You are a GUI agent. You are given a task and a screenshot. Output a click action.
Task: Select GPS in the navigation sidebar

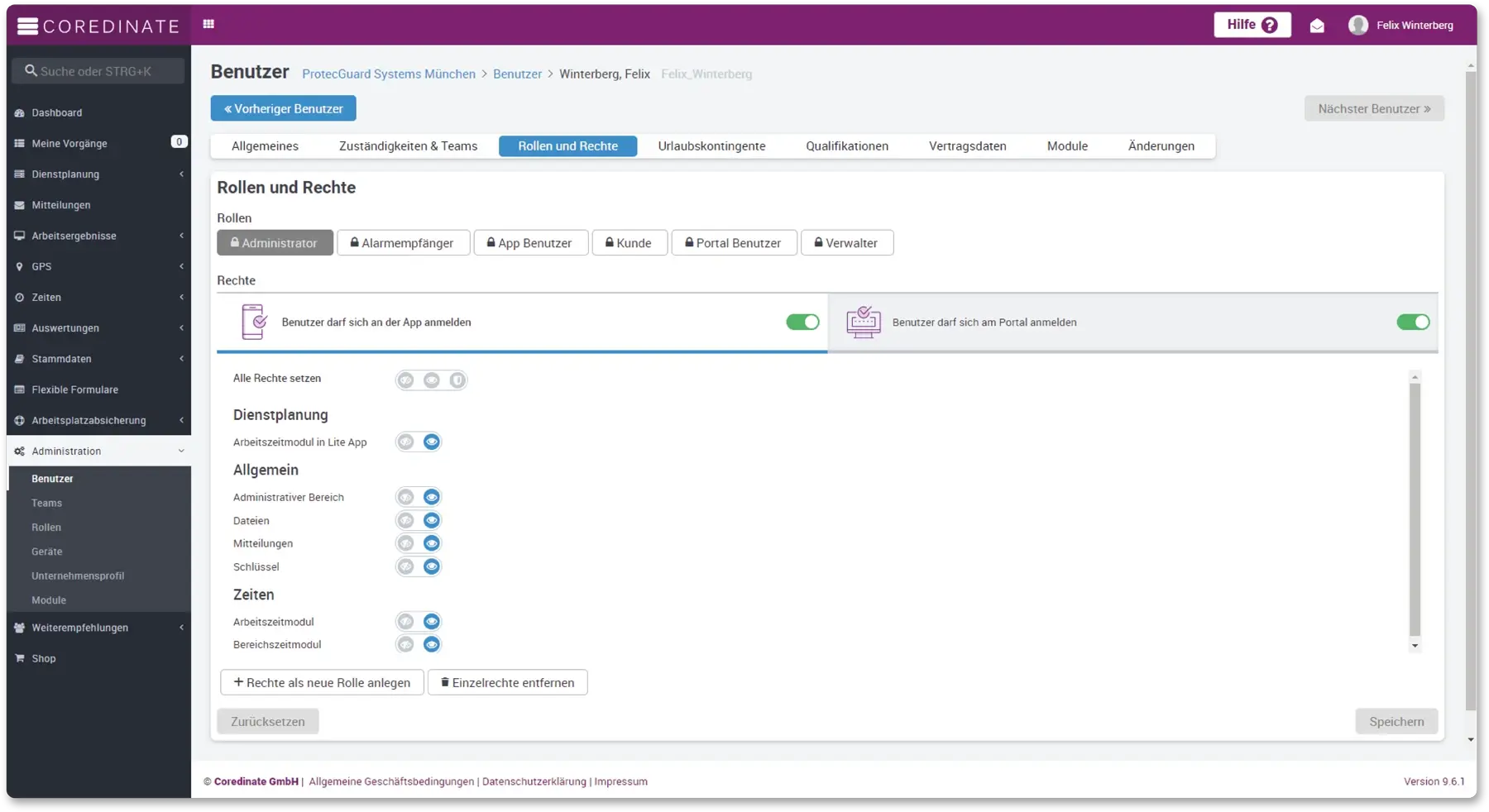[x=40, y=266]
